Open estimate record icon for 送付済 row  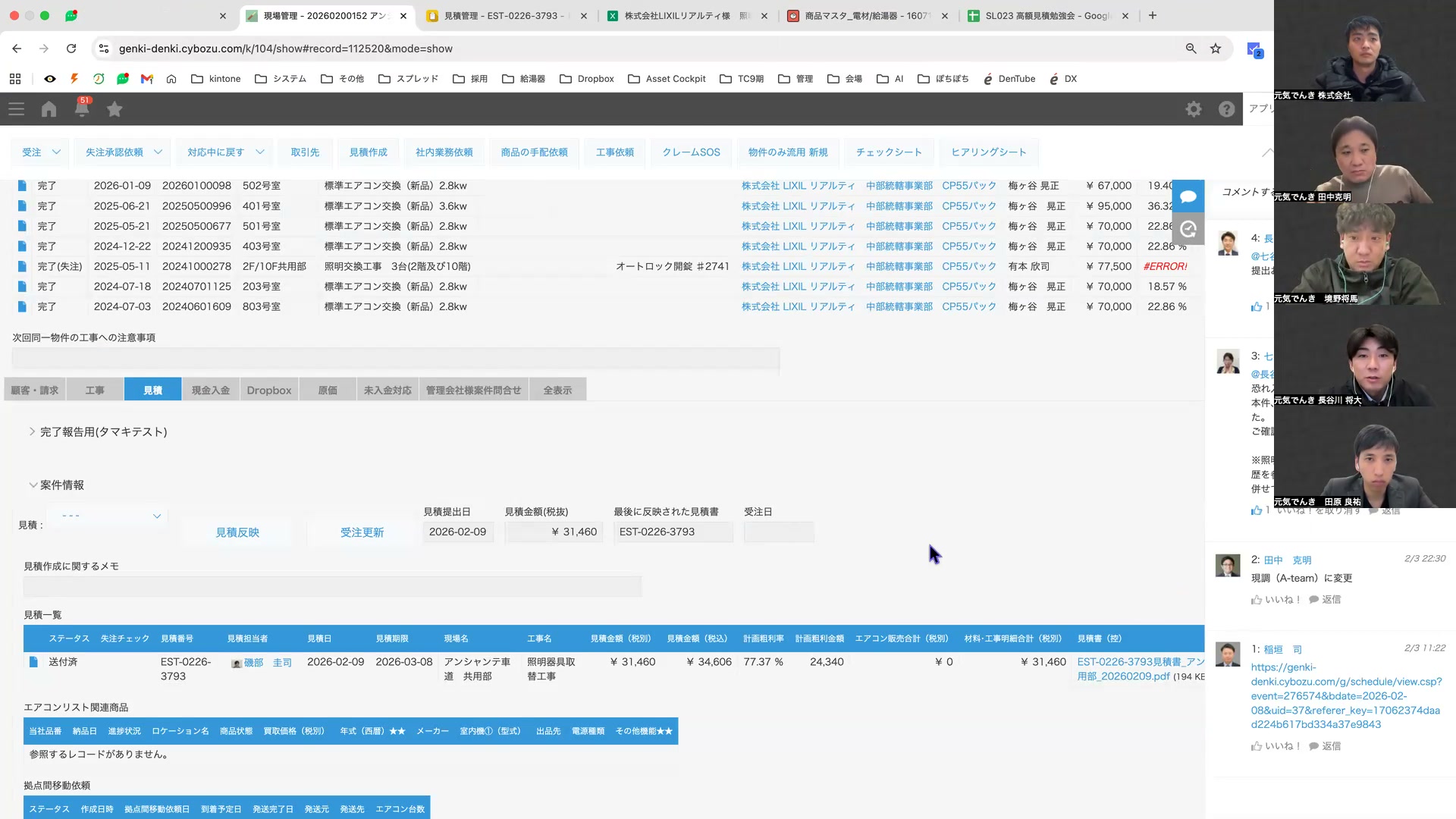click(33, 662)
